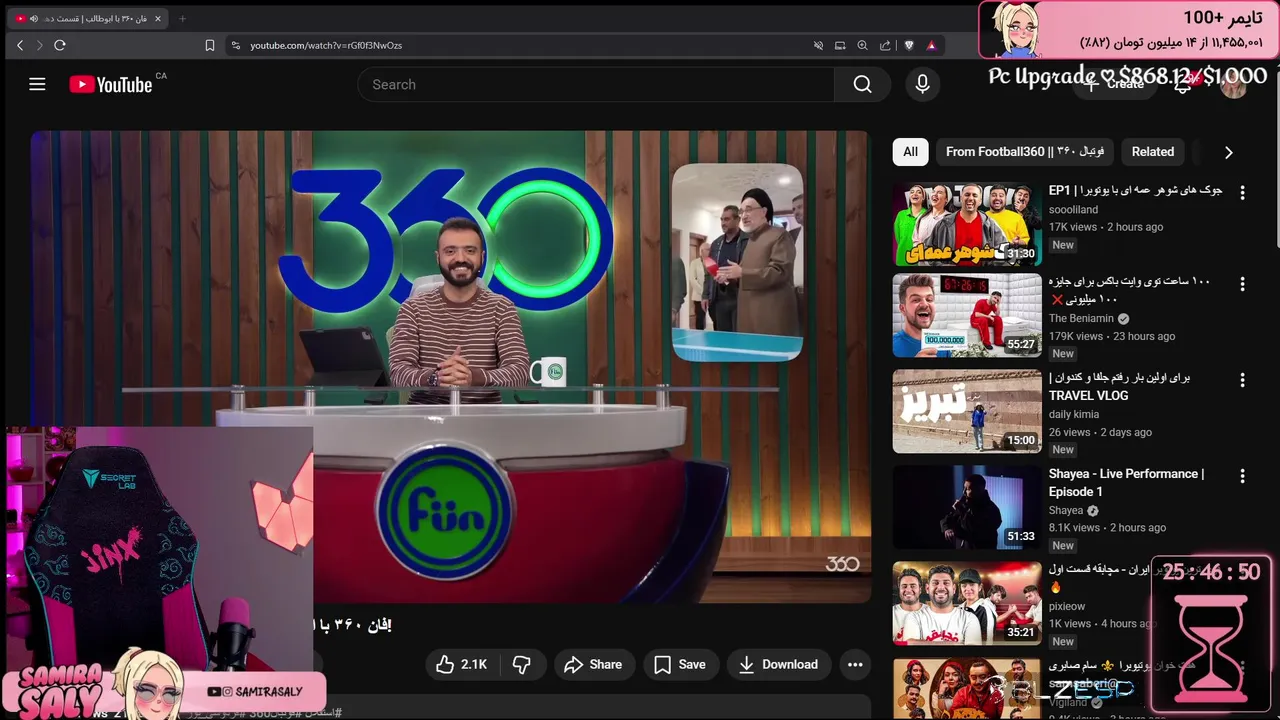Like the video (2.1K)
The width and height of the screenshot is (1280, 720).
coord(461,664)
